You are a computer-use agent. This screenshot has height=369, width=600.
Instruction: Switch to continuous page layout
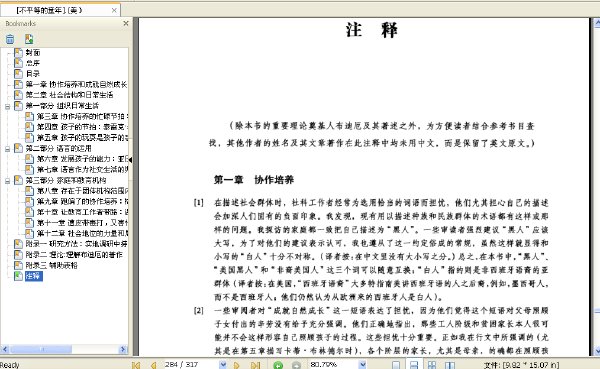[x=414, y=365]
